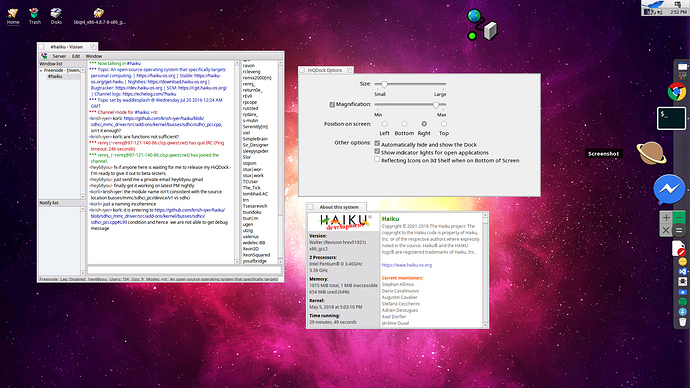Click the square chip icon in dock
Image resolution: width=690 pixels, height=388 pixels.
pos(683,282)
